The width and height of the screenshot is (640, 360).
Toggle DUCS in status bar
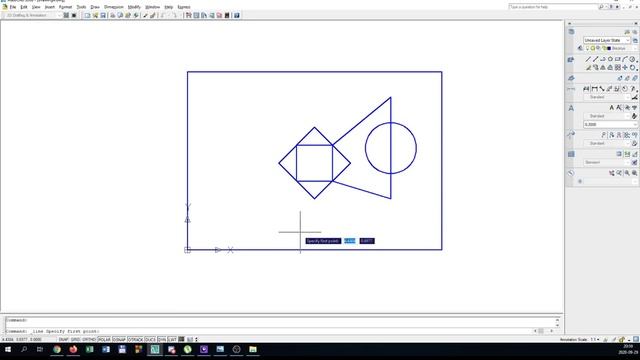pyautogui.click(x=150, y=340)
